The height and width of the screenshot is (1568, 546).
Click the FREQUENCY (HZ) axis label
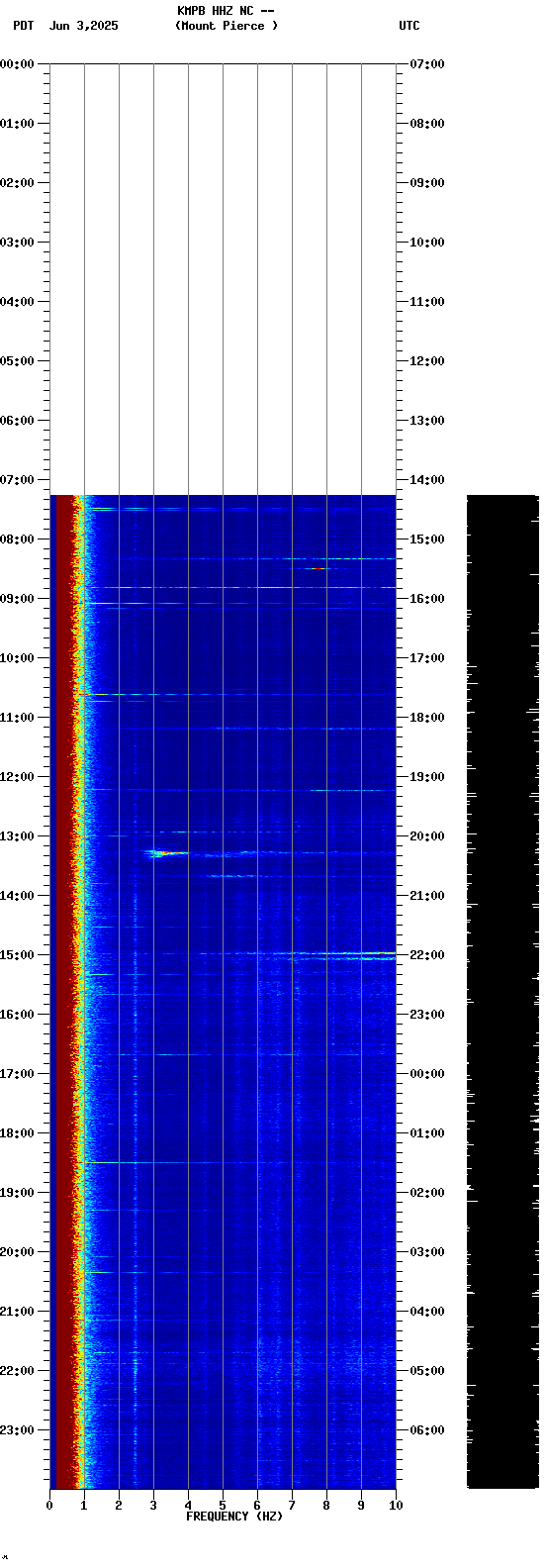pyautogui.click(x=234, y=1517)
